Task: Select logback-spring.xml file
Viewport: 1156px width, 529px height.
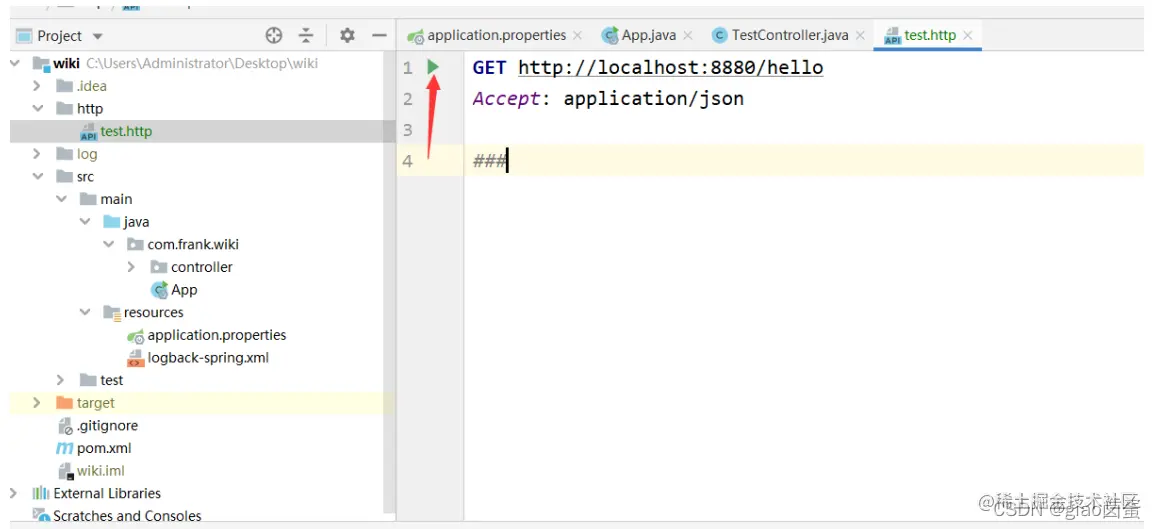Action: (x=208, y=358)
